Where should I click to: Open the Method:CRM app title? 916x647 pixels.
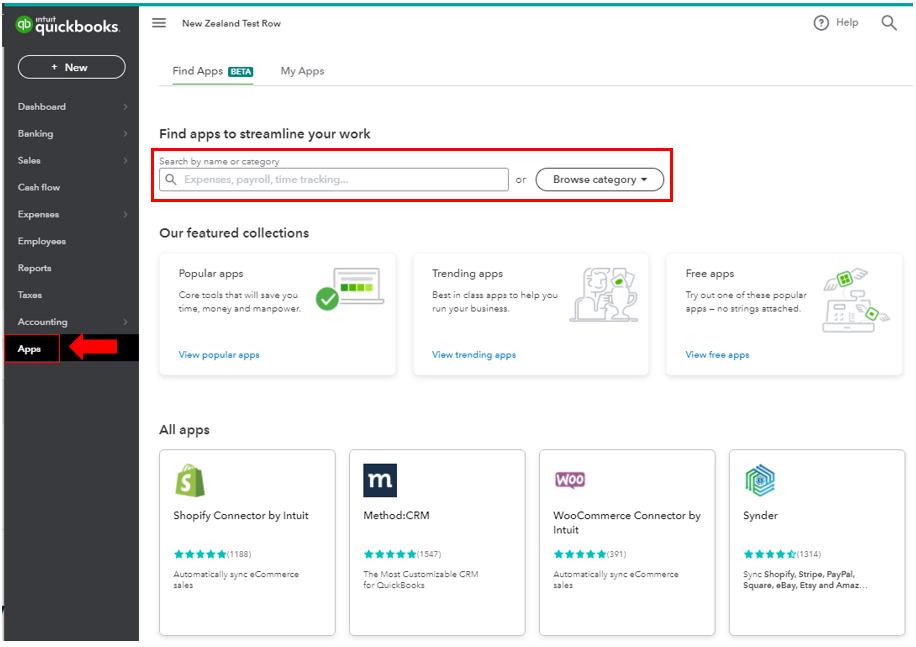[x=396, y=516]
